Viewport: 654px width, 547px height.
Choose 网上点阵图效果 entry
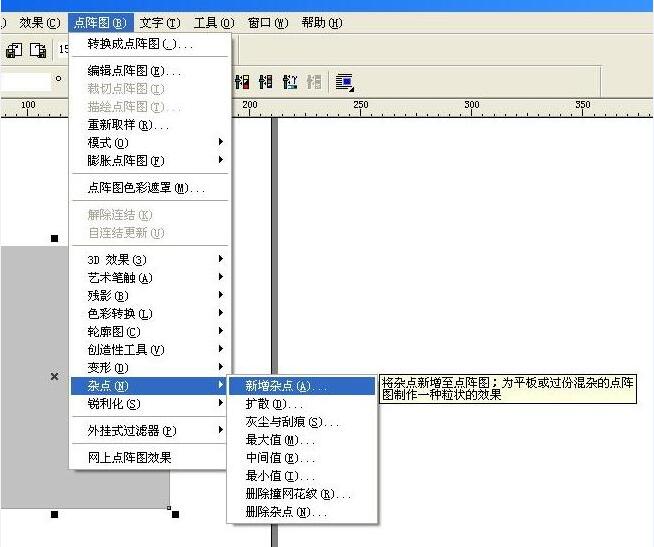coord(150,458)
